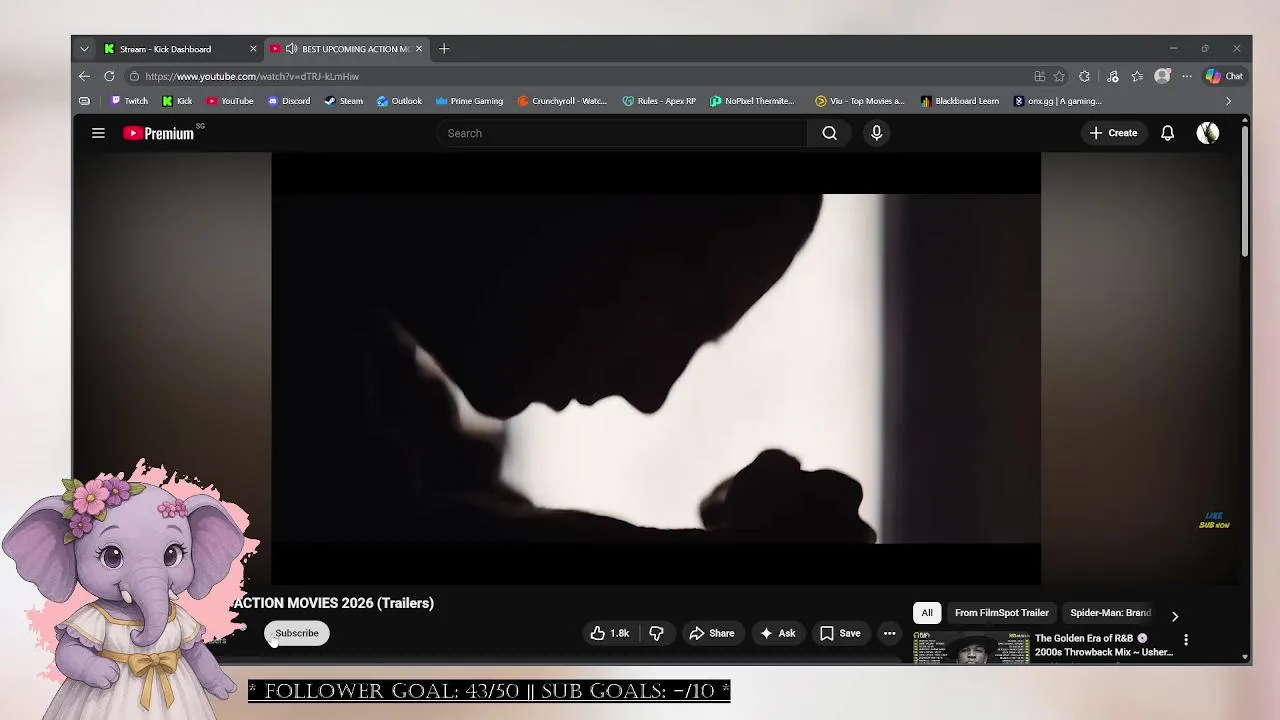1280x720 pixels.
Task: Open the Rules - Apex RP bookmark
Action: 659,101
